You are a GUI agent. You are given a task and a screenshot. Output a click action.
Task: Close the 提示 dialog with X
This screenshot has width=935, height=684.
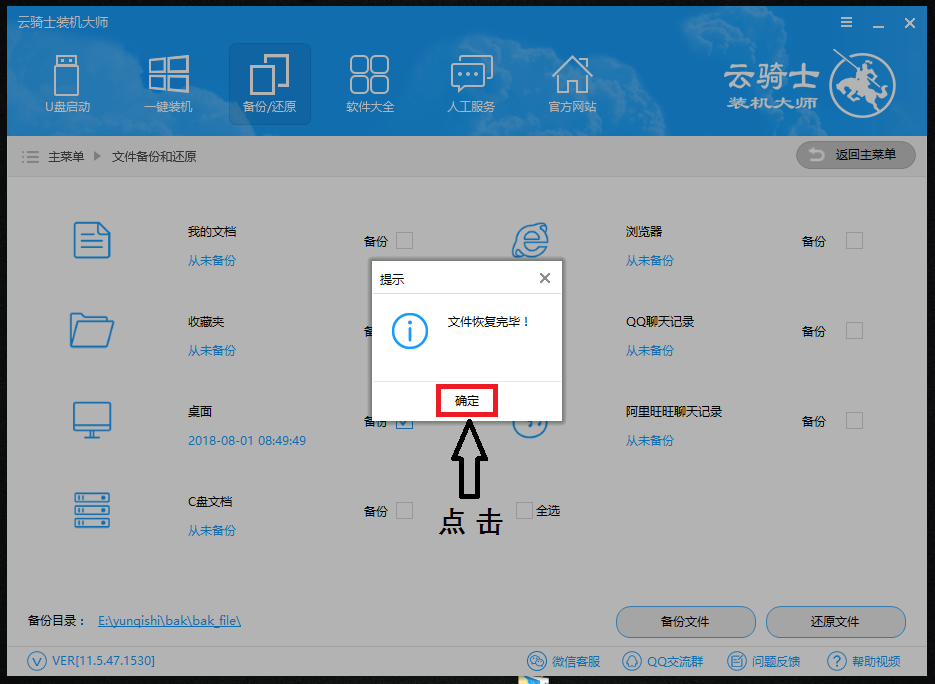tap(544, 278)
